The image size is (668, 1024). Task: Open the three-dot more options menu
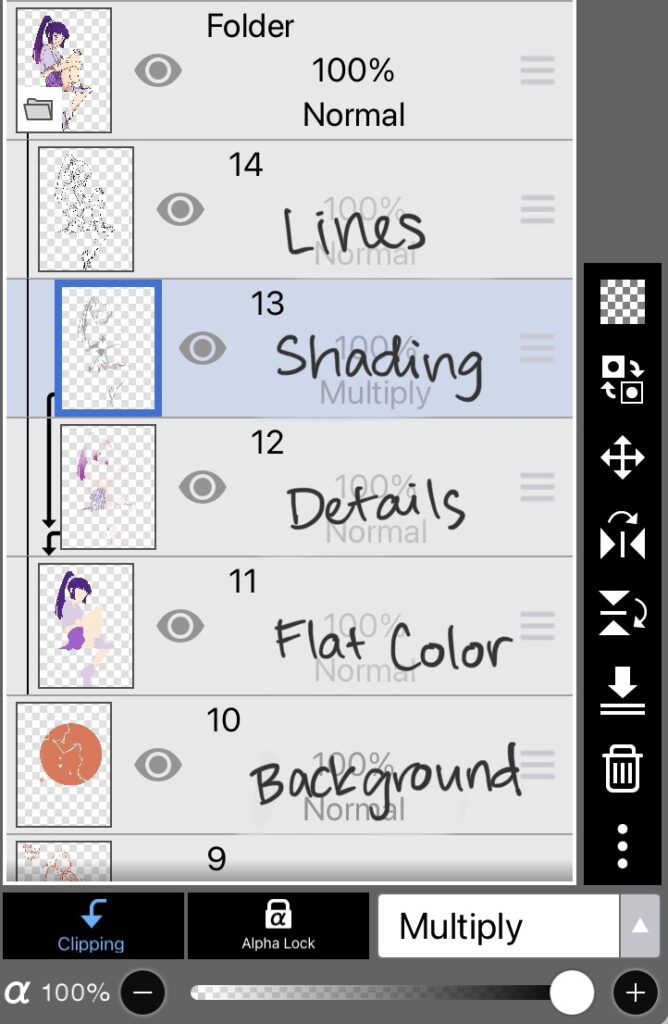point(622,846)
